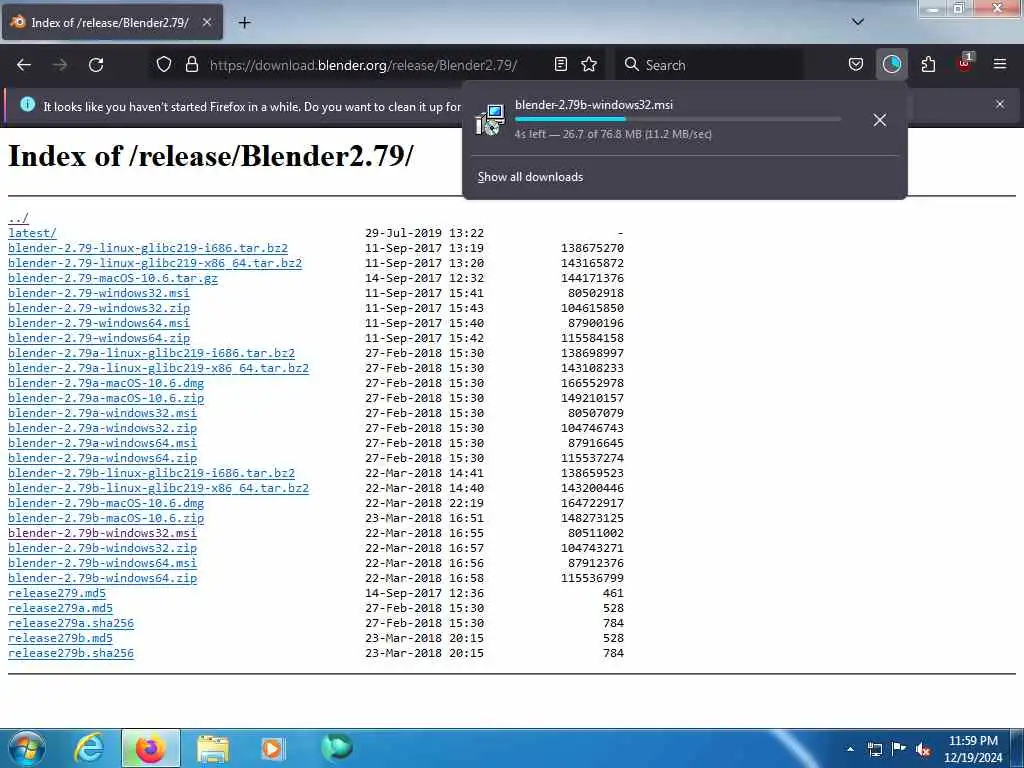Click the msi installer file icon in downloads panel
This screenshot has height=768, width=1024.
click(490, 120)
